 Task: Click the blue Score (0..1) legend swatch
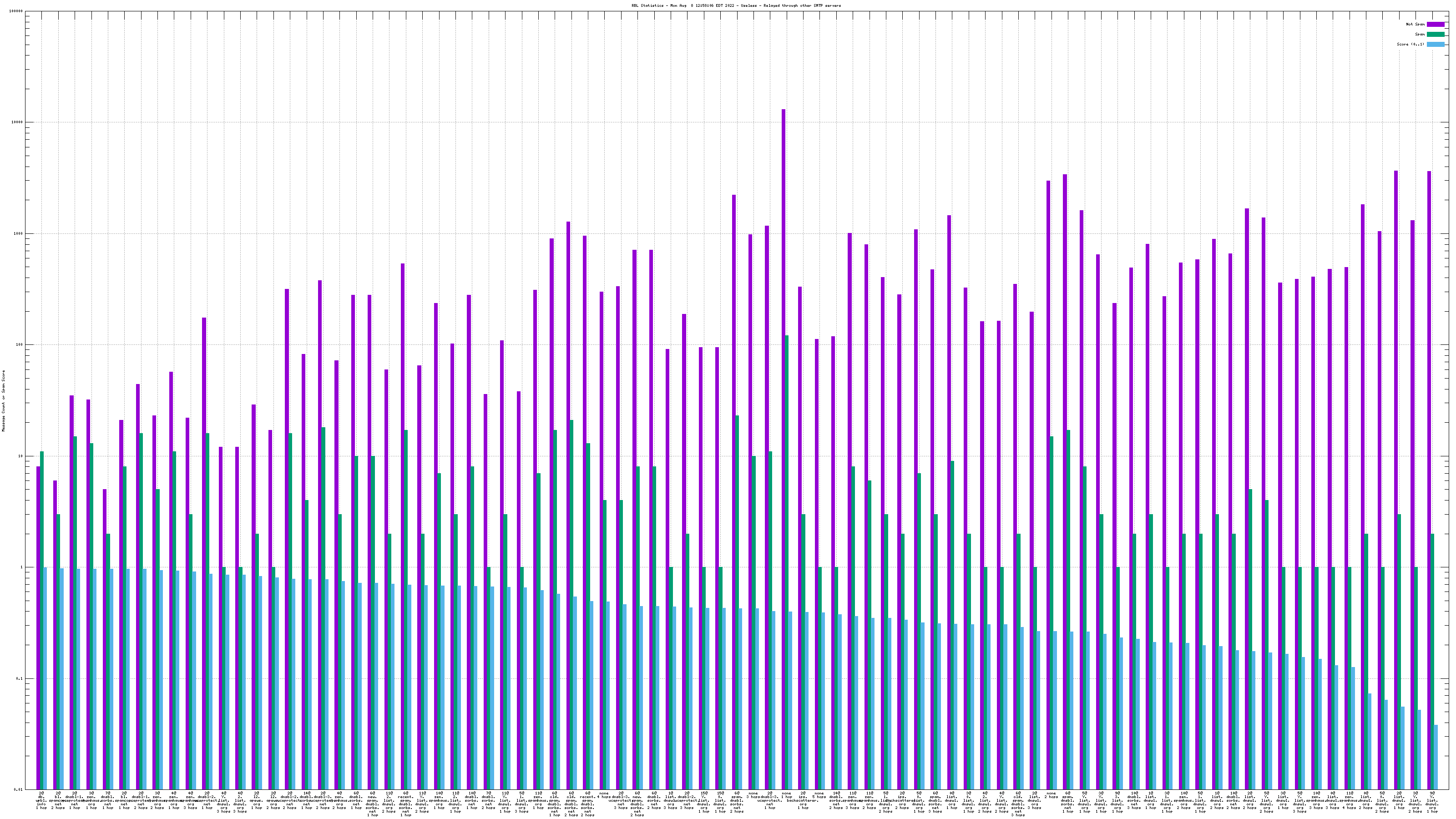point(1436,44)
